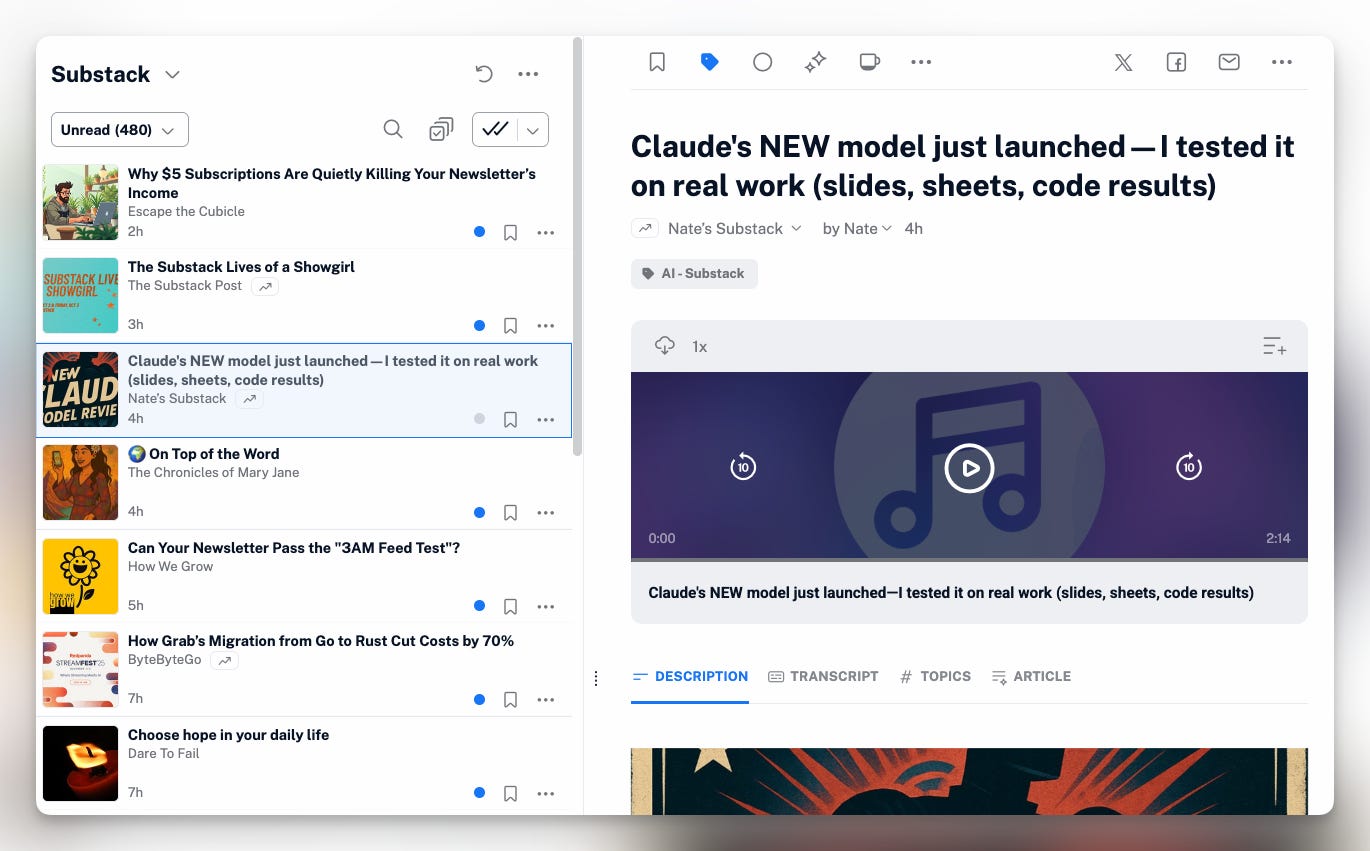
Task: Click trending icon next to The Substack Post
Action: 265,286
